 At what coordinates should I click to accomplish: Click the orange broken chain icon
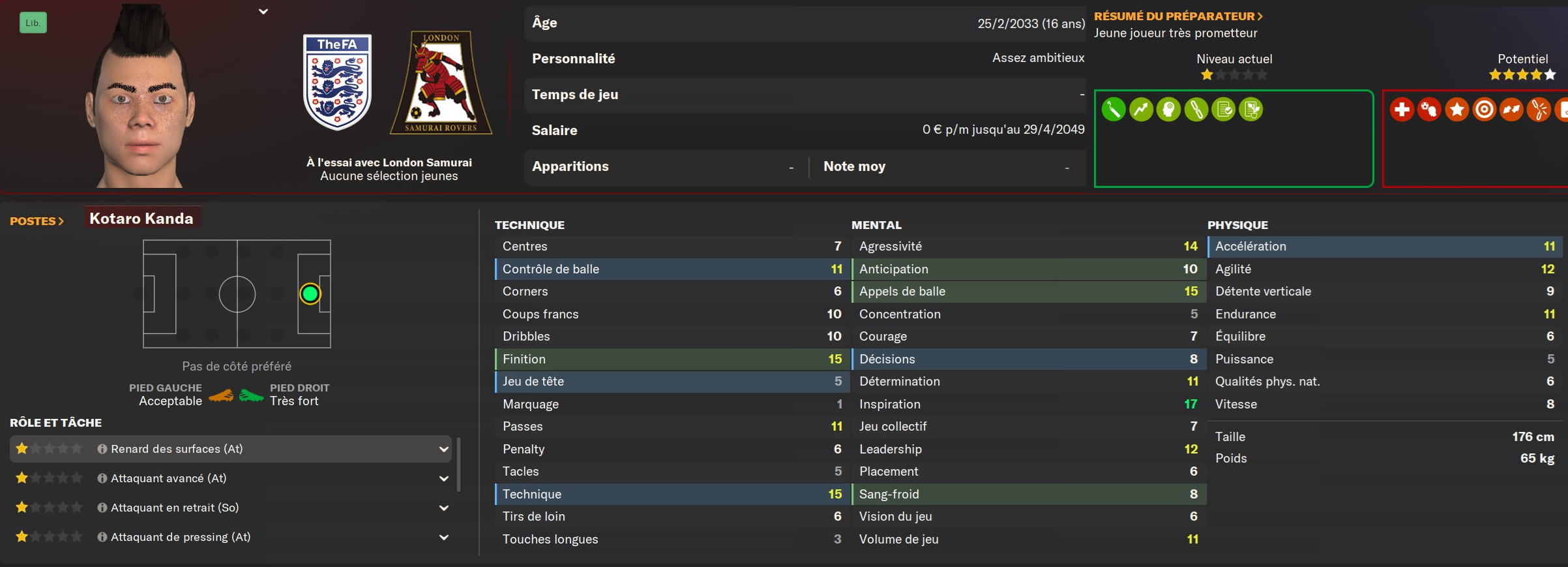click(x=1539, y=110)
